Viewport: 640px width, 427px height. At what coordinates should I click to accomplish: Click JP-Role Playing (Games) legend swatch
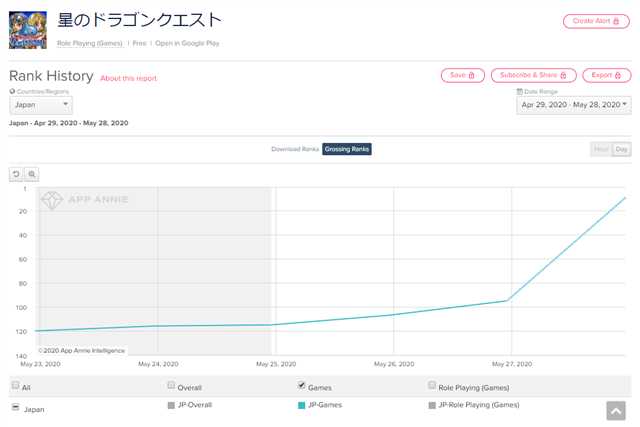tap(432, 405)
